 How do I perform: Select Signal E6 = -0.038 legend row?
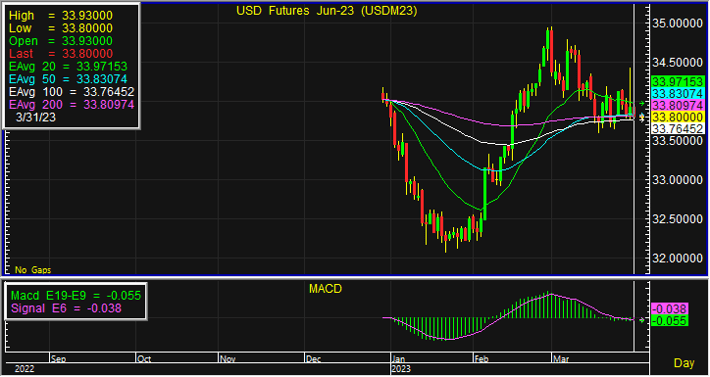[x=66, y=308]
